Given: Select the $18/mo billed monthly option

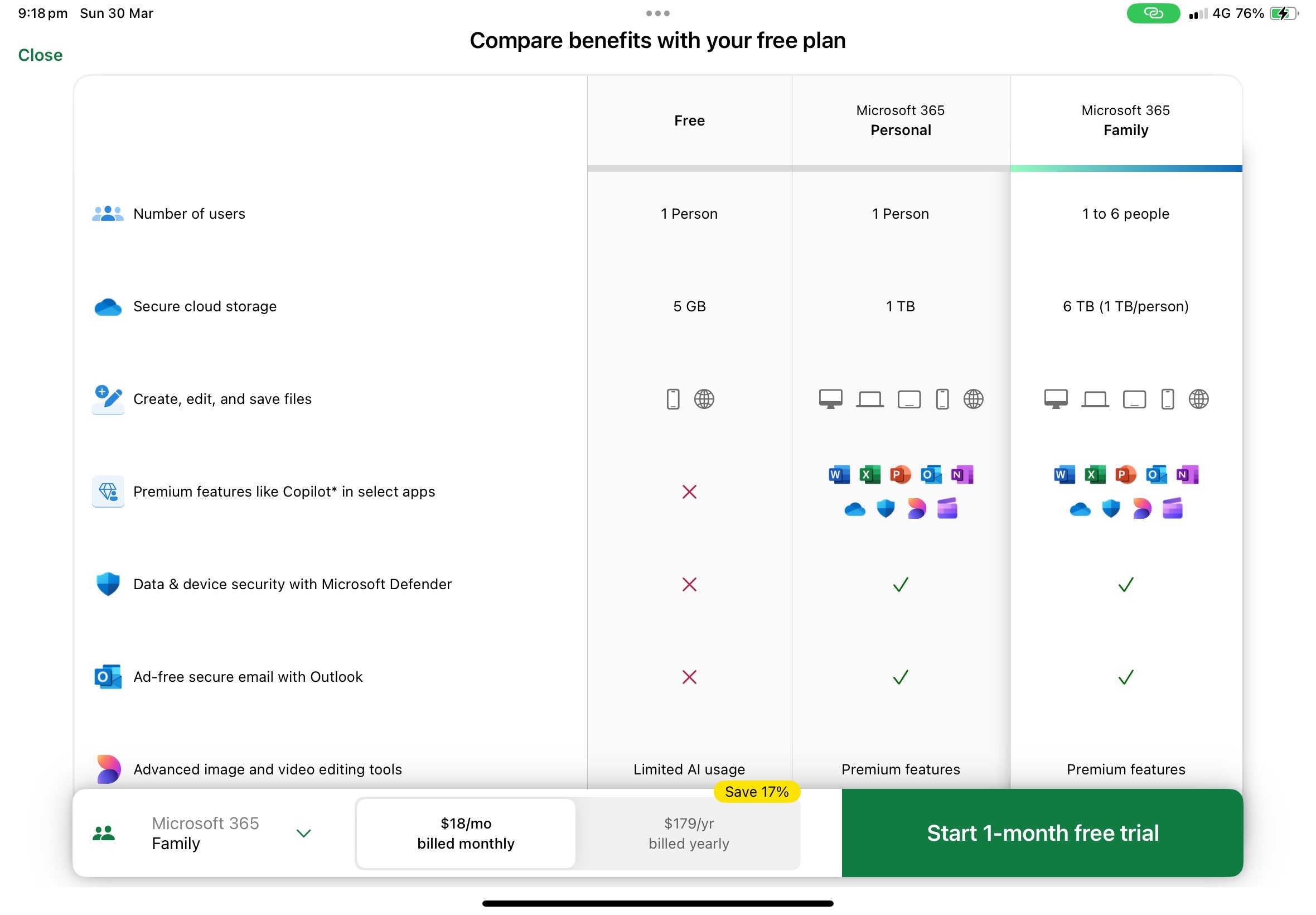Looking at the screenshot, I should [x=466, y=833].
